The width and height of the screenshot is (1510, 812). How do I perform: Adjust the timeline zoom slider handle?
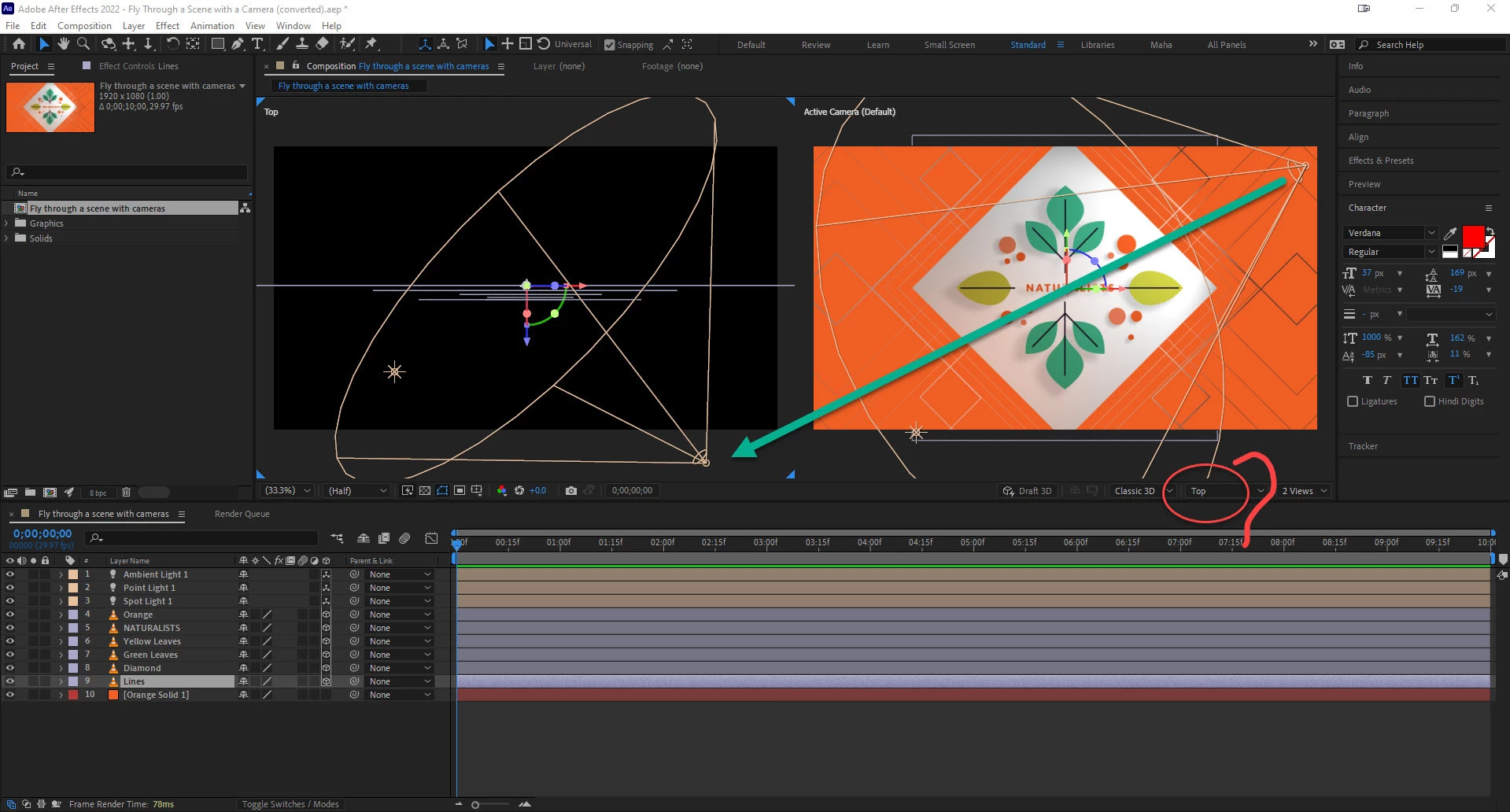click(x=475, y=804)
